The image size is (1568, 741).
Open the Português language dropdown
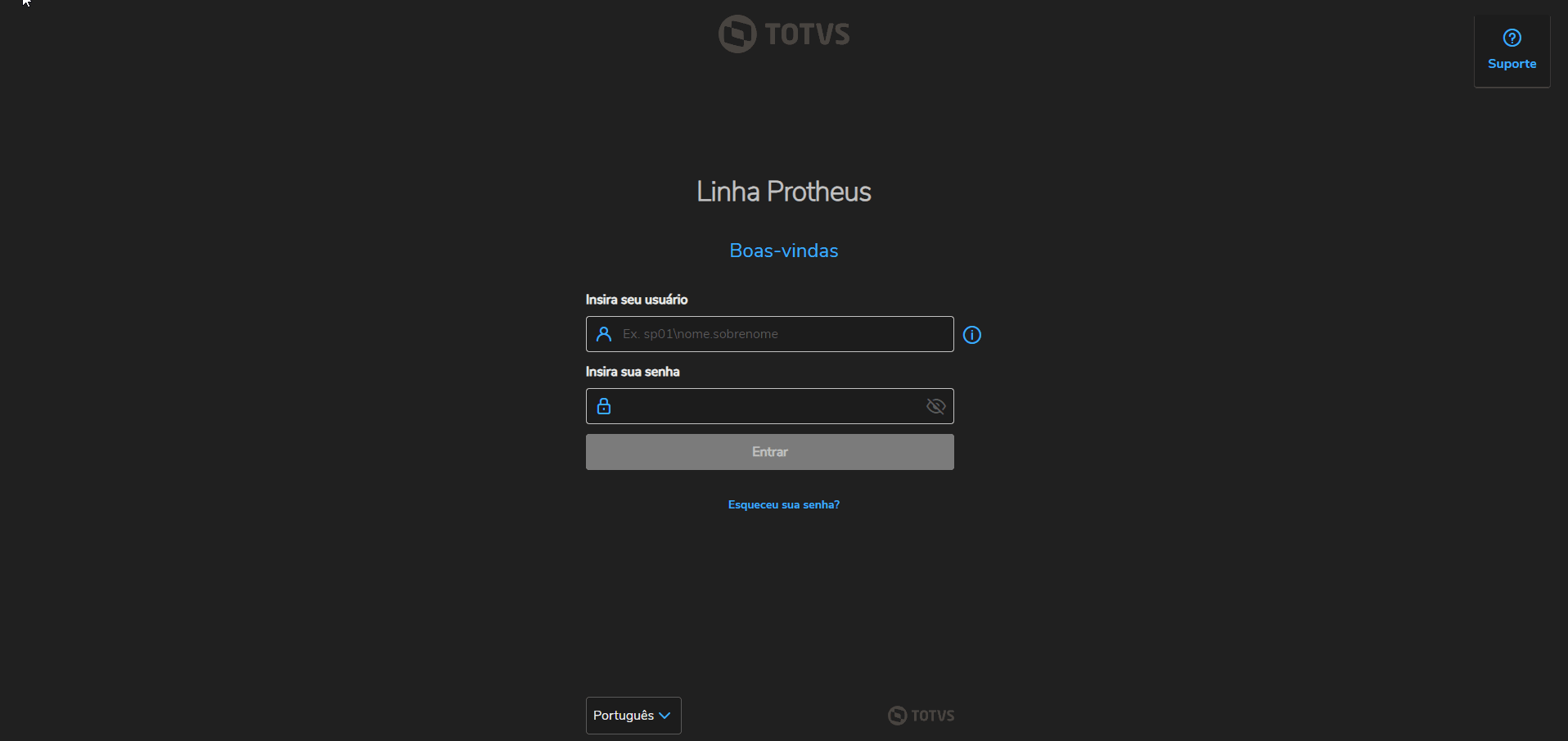click(x=624, y=716)
